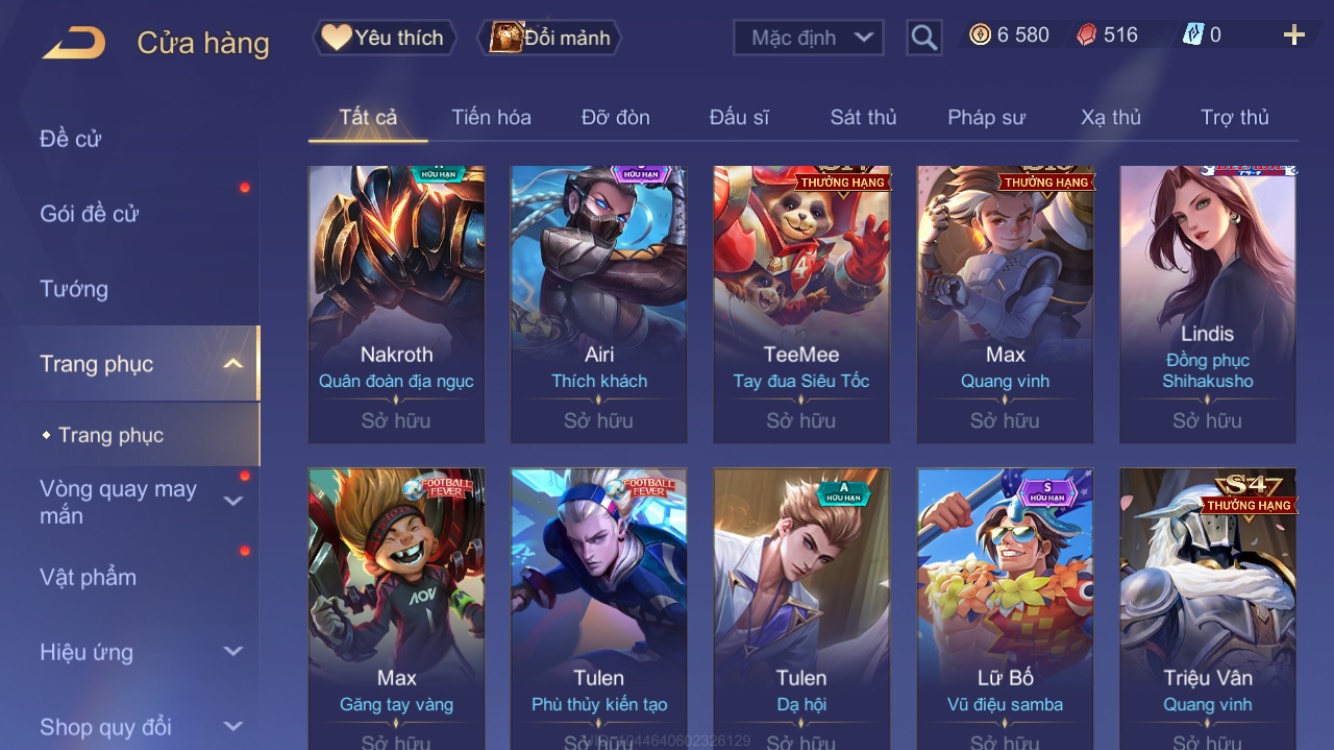
Task: Select the Nakroth Quân đoàn địa ngục skin
Action: pyautogui.click(x=396, y=305)
